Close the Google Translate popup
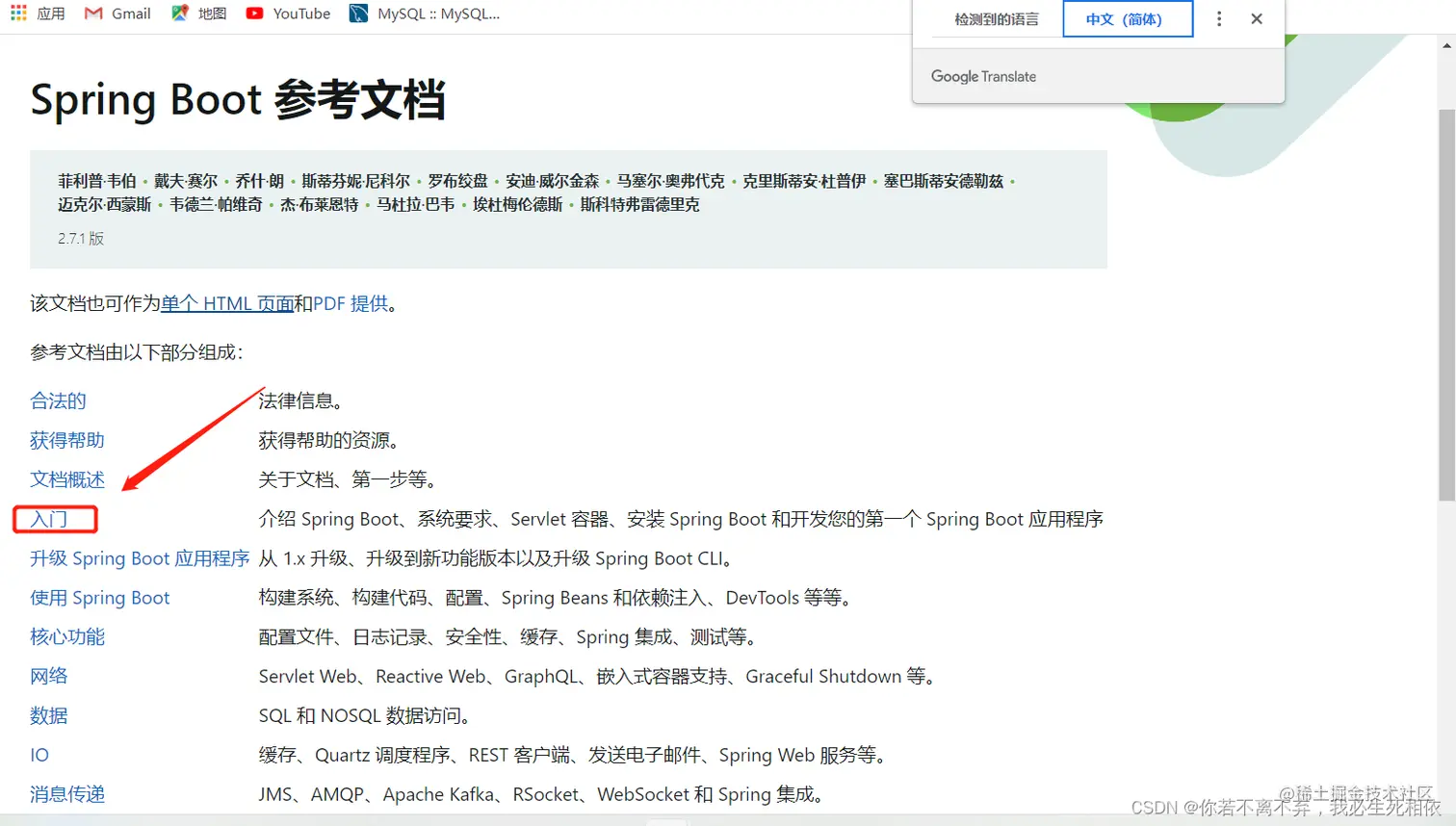Viewport: 1456px width, 826px height. [x=1256, y=18]
